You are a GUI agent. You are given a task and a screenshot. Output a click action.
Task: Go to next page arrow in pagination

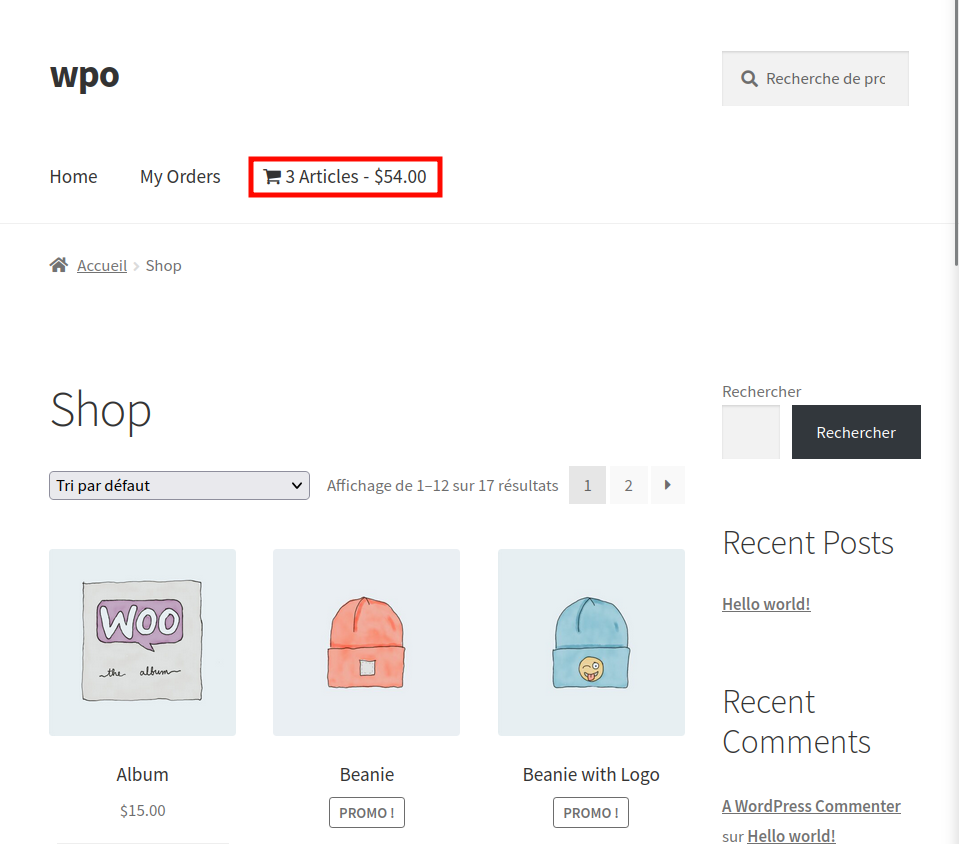[x=668, y=485]
